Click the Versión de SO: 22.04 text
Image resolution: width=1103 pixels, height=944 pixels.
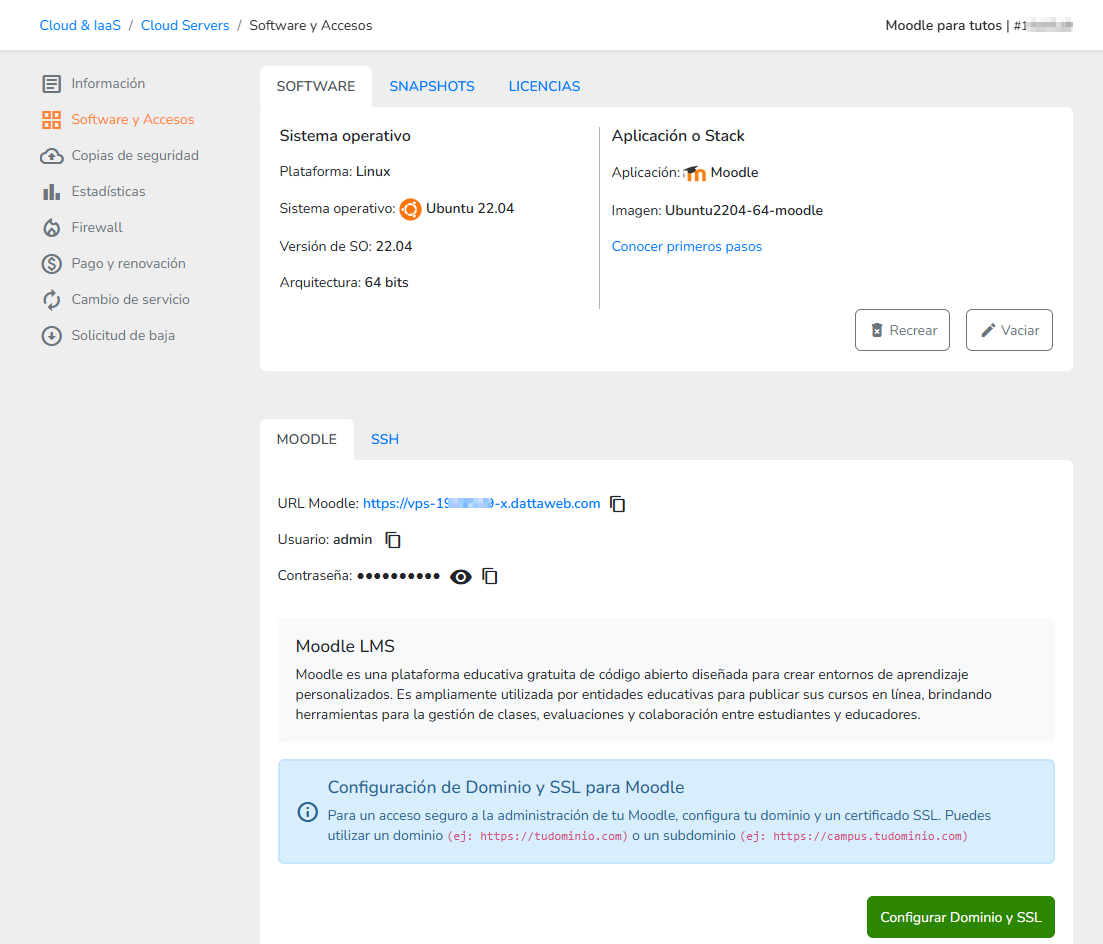pyautogui.click(x=346, y=246)
